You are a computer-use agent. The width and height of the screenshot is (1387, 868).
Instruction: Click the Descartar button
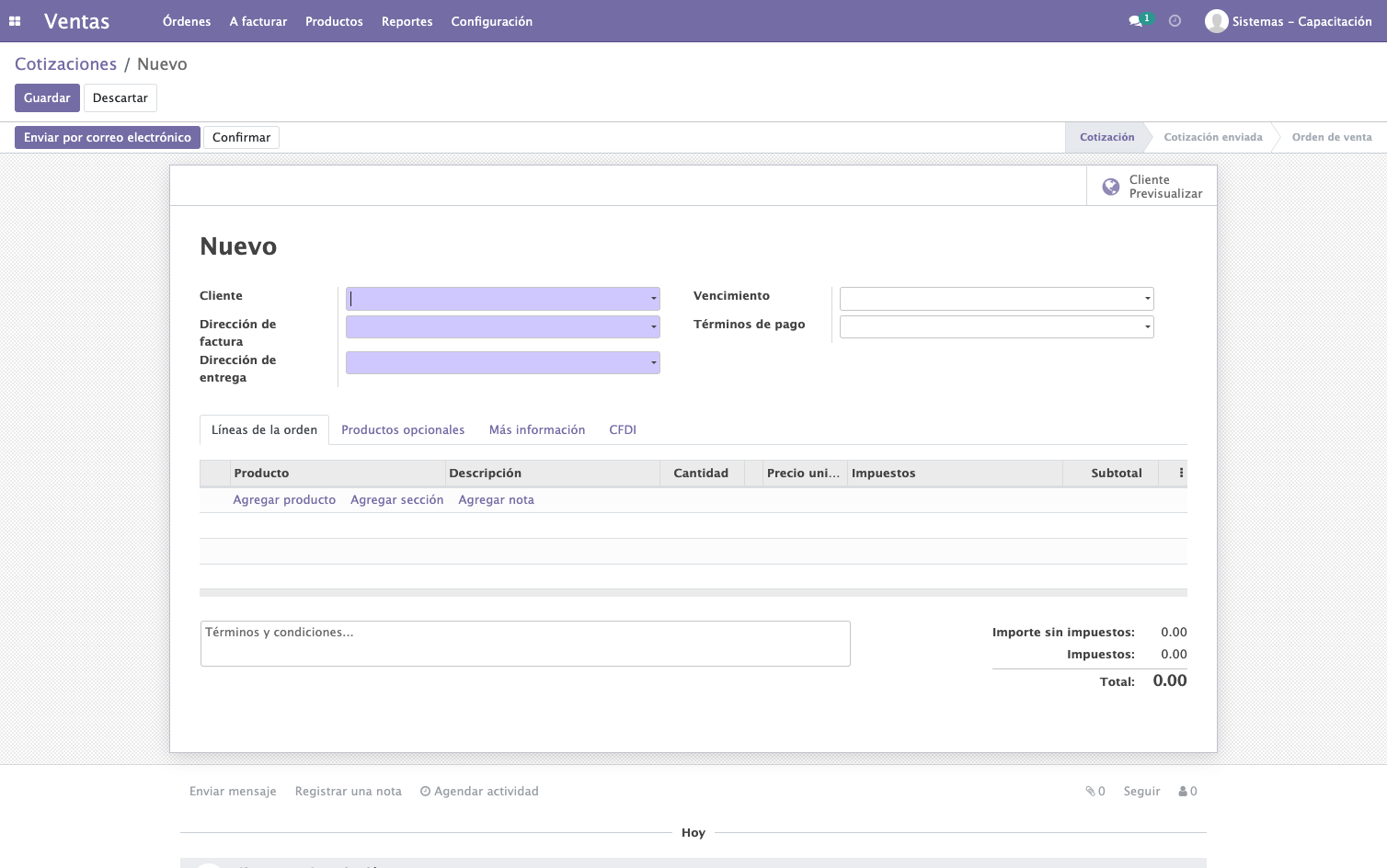120,97
